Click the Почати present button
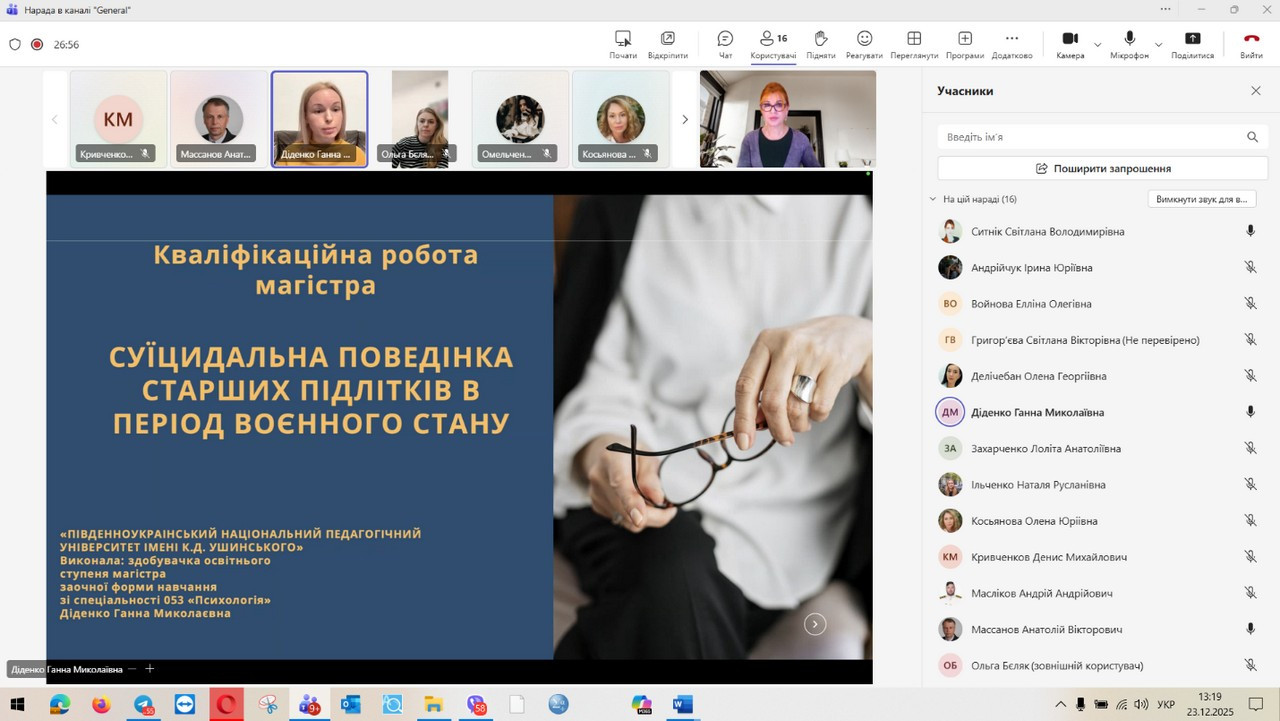 click(x=623, y=44)
